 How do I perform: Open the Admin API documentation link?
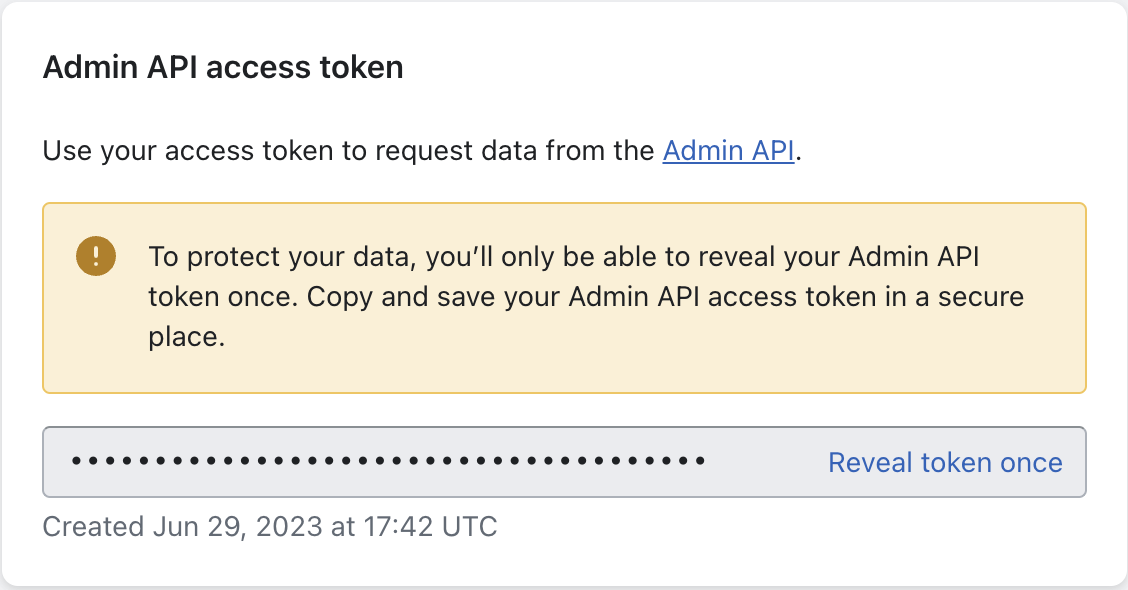[x=728, y=151]
